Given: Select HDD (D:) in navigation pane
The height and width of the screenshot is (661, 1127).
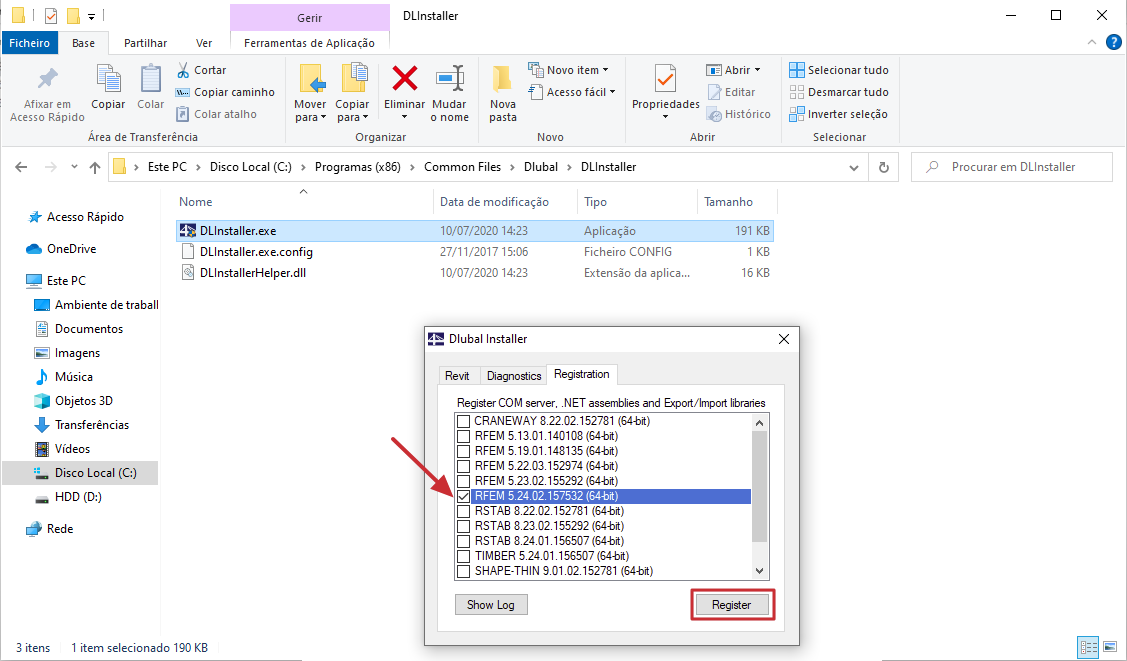Looking at the screenshot, I should click(78, 496).
